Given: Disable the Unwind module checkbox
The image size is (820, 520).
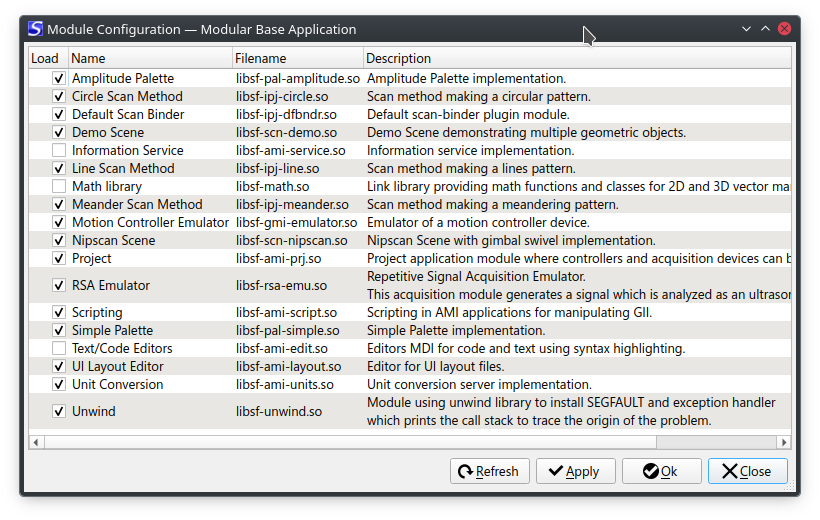Looking at the screenshot, I should tap(59, 412).
